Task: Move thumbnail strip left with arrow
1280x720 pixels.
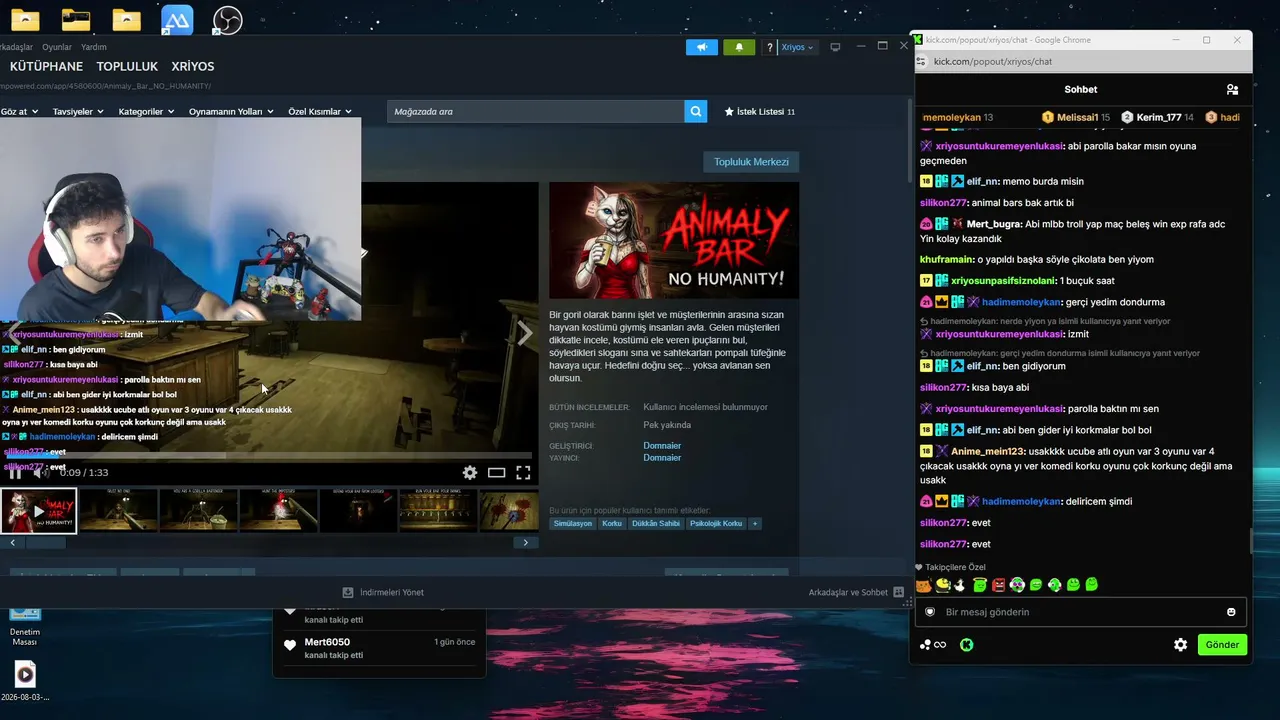Action: coord(13,543)
